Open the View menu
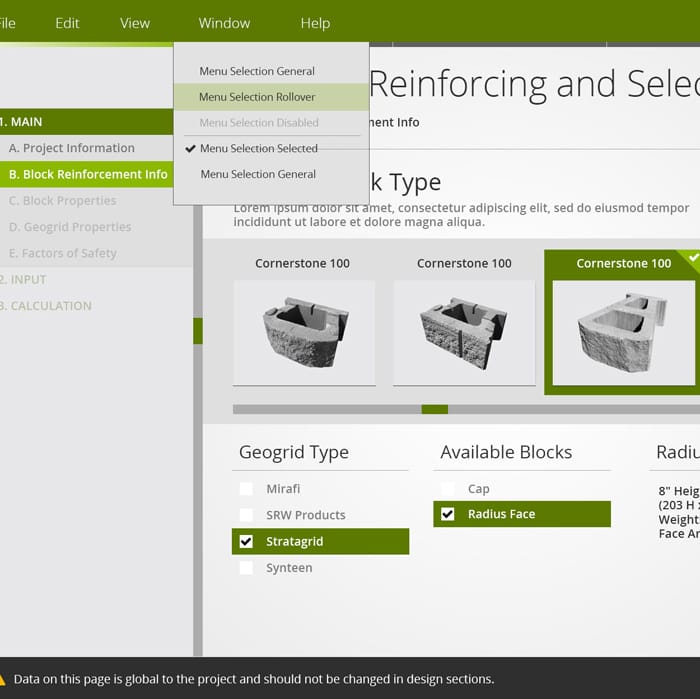The height and width of the screenshot is (699, 700). coord(135,23)
